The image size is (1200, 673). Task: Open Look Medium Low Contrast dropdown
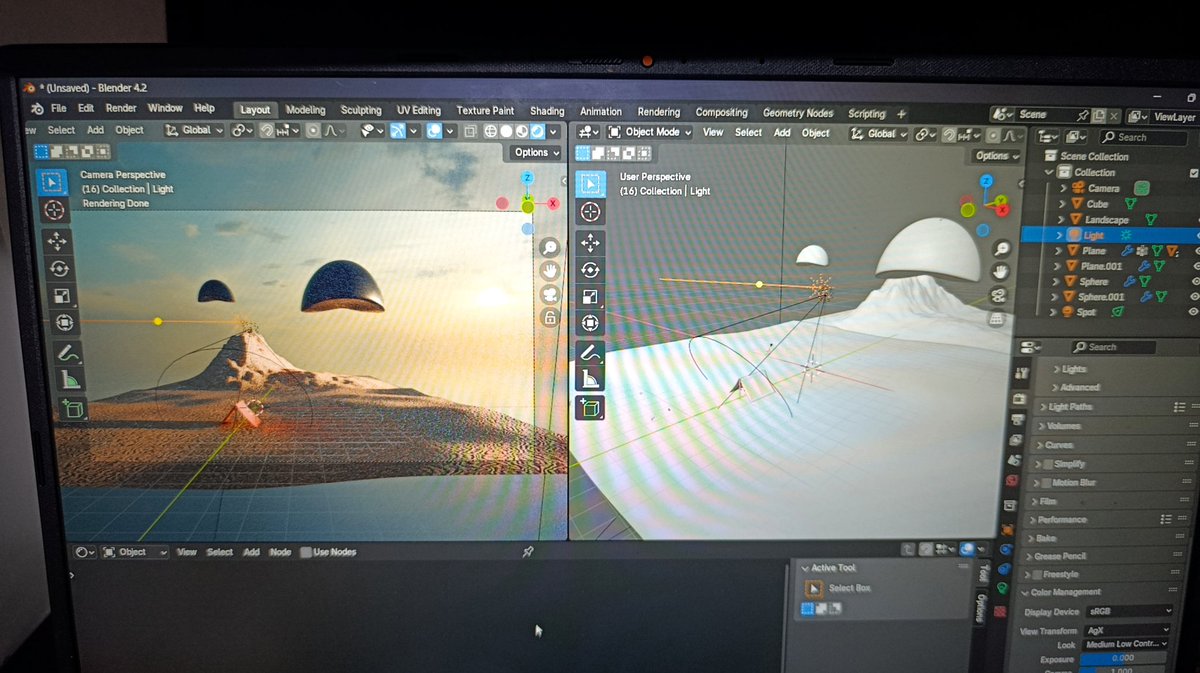tap(1125, 644)
